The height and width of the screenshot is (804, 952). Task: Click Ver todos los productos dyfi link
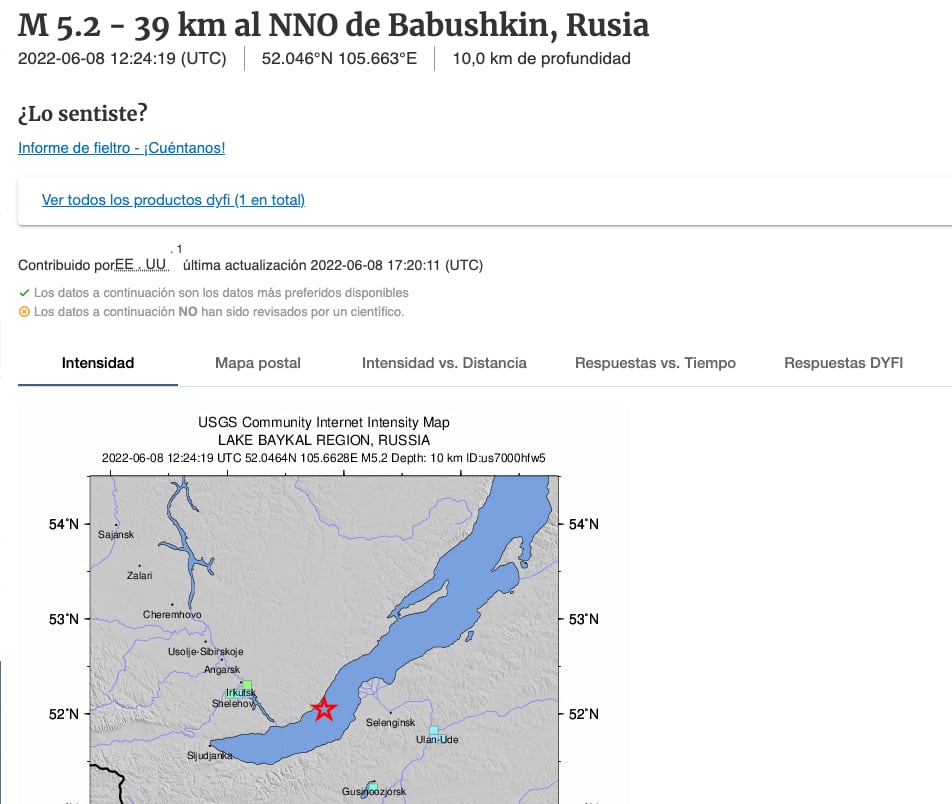click(x=172, y=199)
